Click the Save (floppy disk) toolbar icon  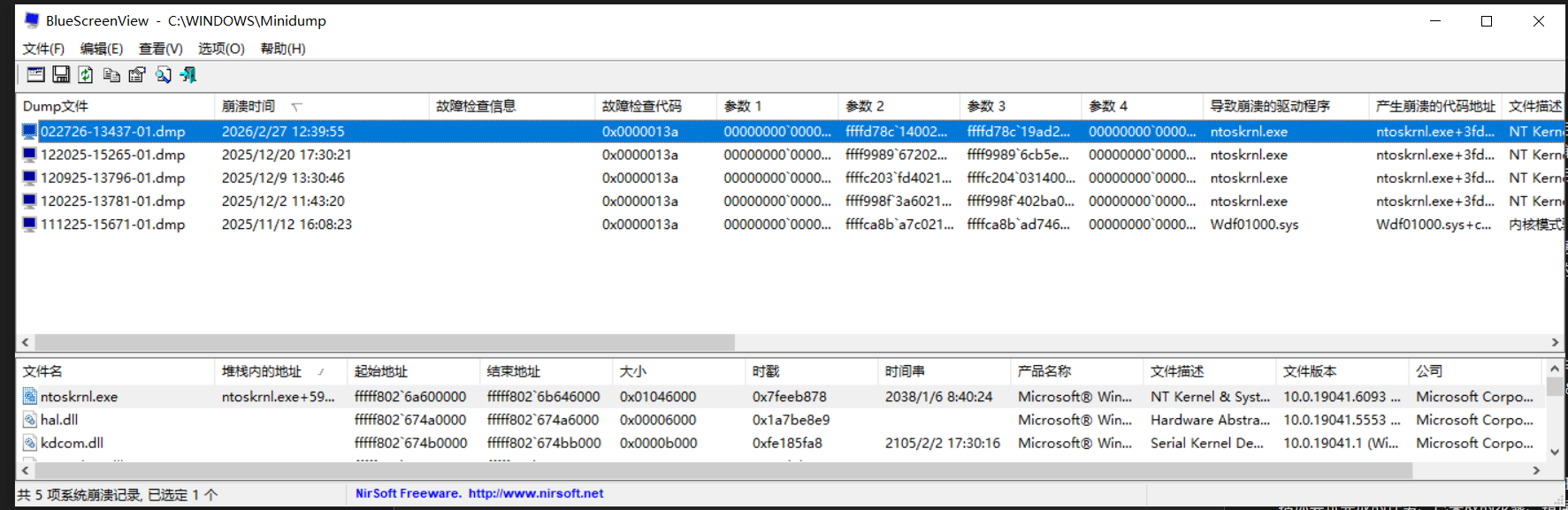[x=61, y=75]
